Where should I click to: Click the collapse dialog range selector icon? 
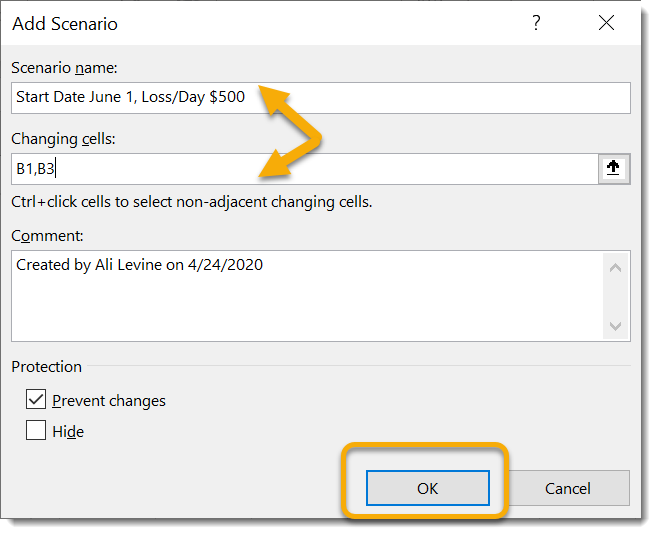tap(614, 169)
